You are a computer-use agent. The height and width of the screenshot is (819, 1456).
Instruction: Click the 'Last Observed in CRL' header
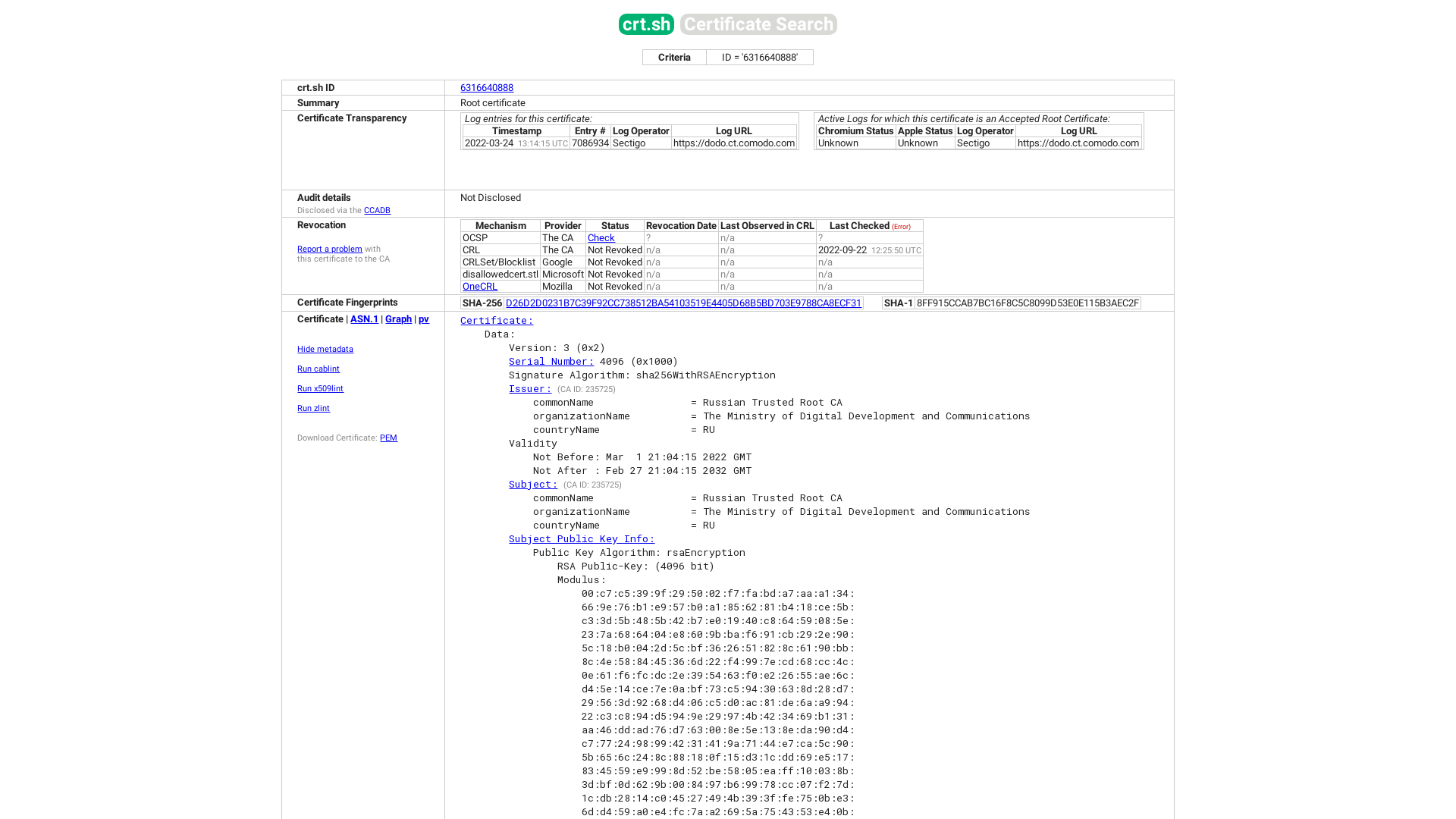point(767,226)
